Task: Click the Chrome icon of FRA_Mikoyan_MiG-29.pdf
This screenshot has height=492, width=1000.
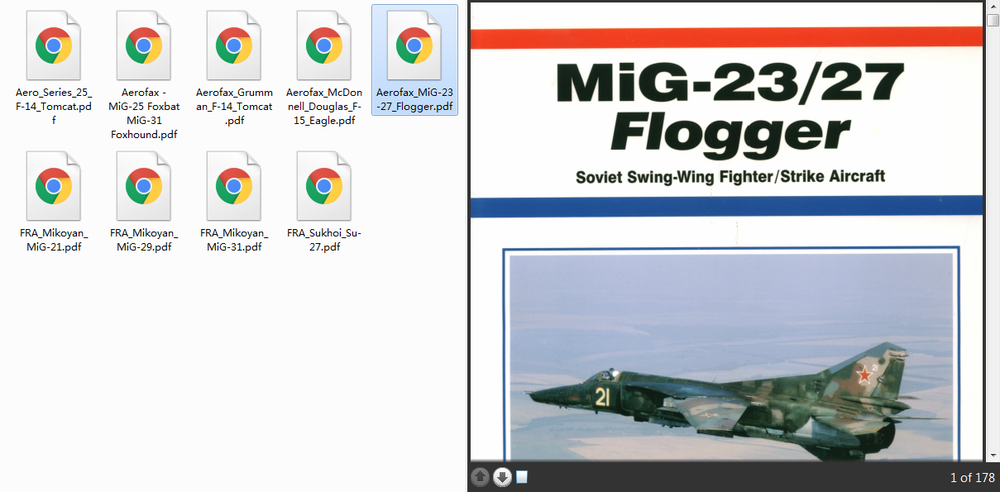Action: tap(143, 186)
